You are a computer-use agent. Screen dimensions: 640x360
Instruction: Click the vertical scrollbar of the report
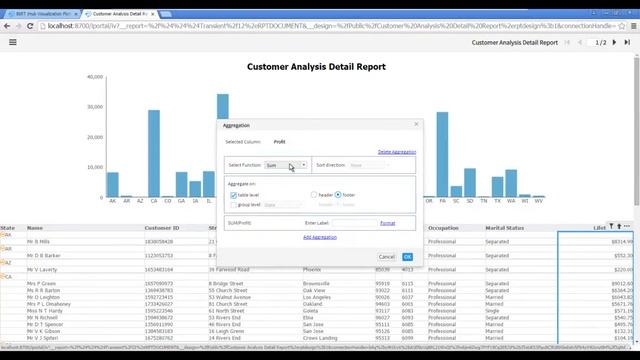636,131
